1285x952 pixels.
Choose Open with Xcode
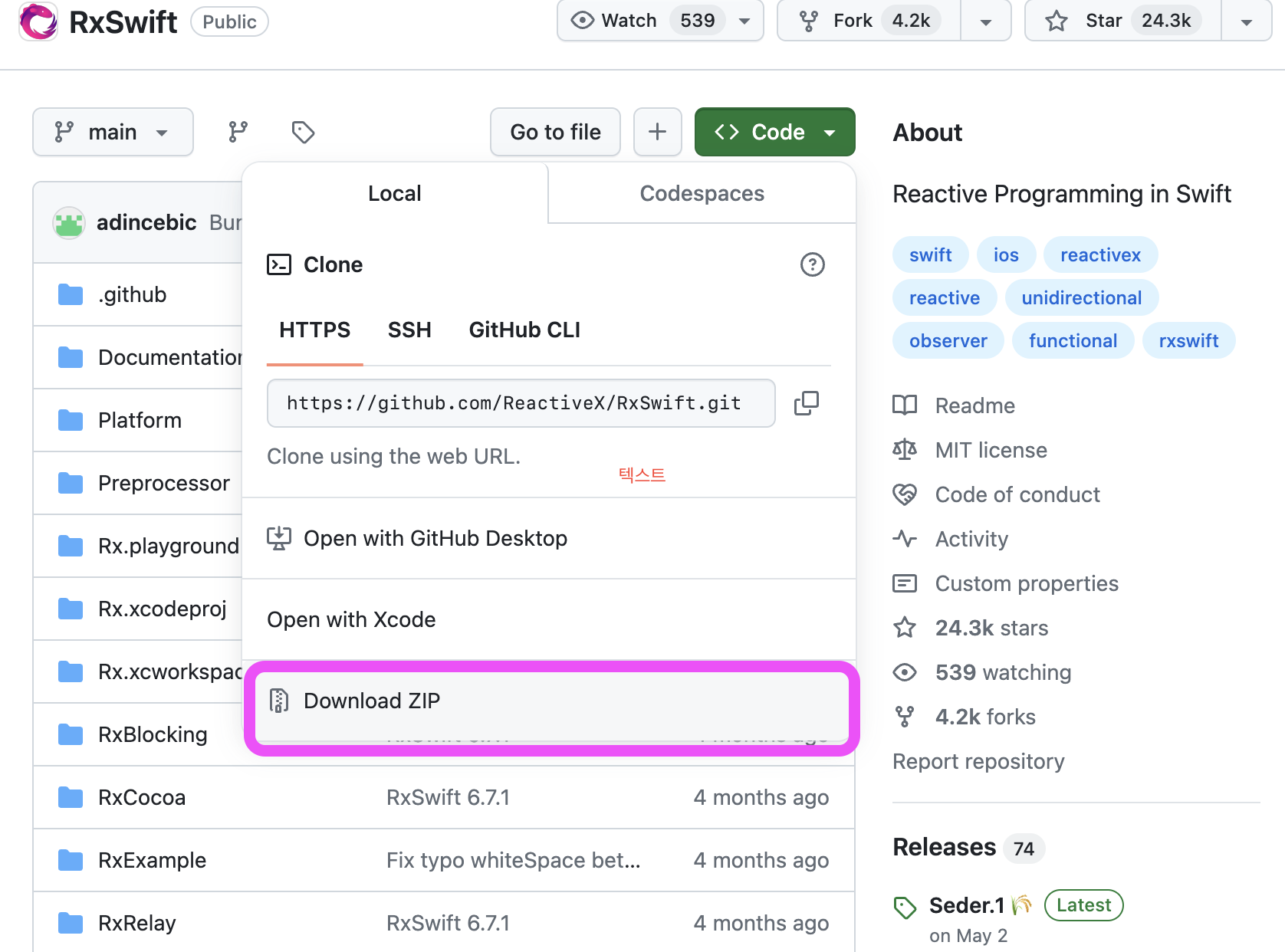coord(549,619)
